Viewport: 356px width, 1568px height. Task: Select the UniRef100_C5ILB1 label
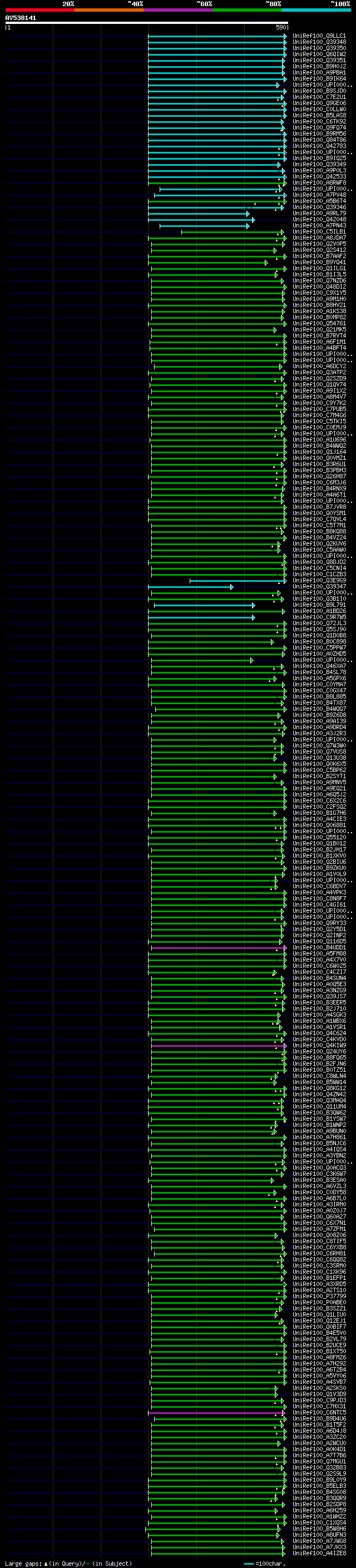tap(319, 232)
